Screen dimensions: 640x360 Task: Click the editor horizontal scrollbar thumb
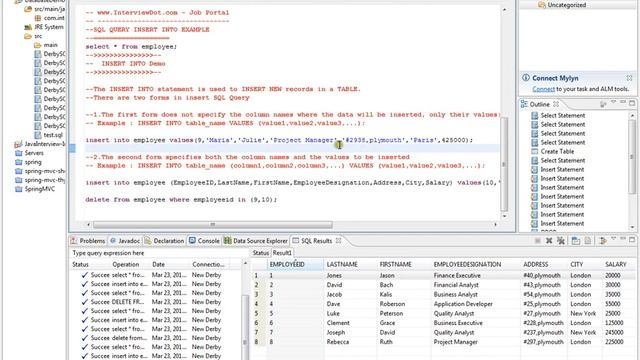click(213, 224)
